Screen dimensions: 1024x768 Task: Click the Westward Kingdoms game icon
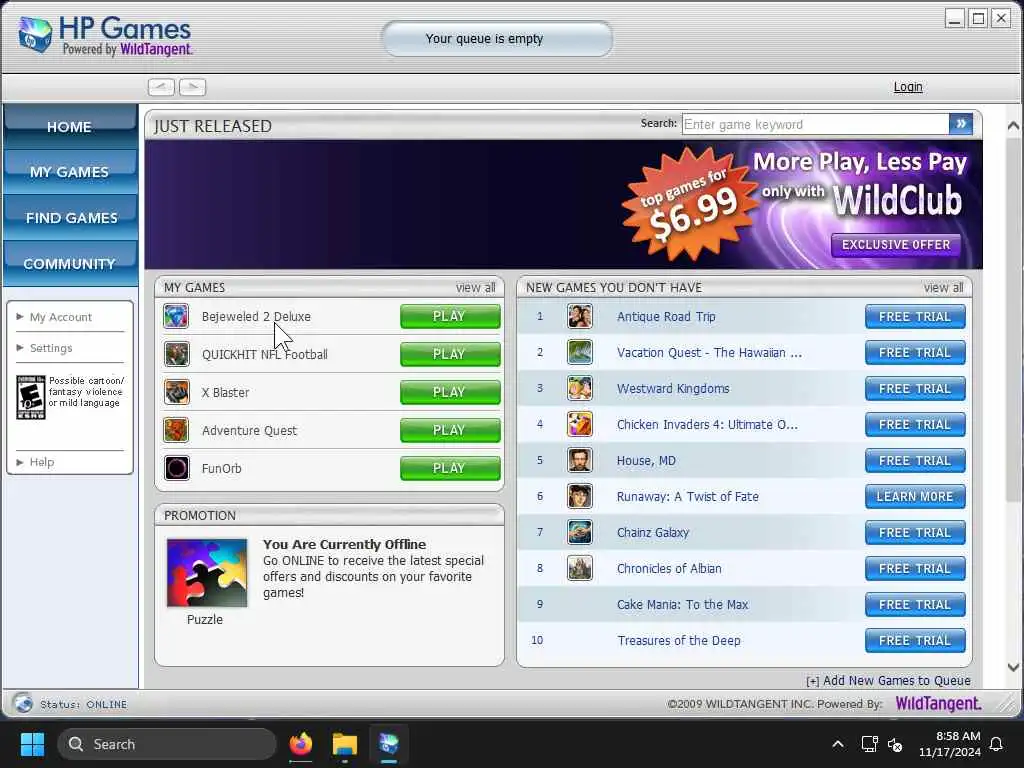click(579, 388)
